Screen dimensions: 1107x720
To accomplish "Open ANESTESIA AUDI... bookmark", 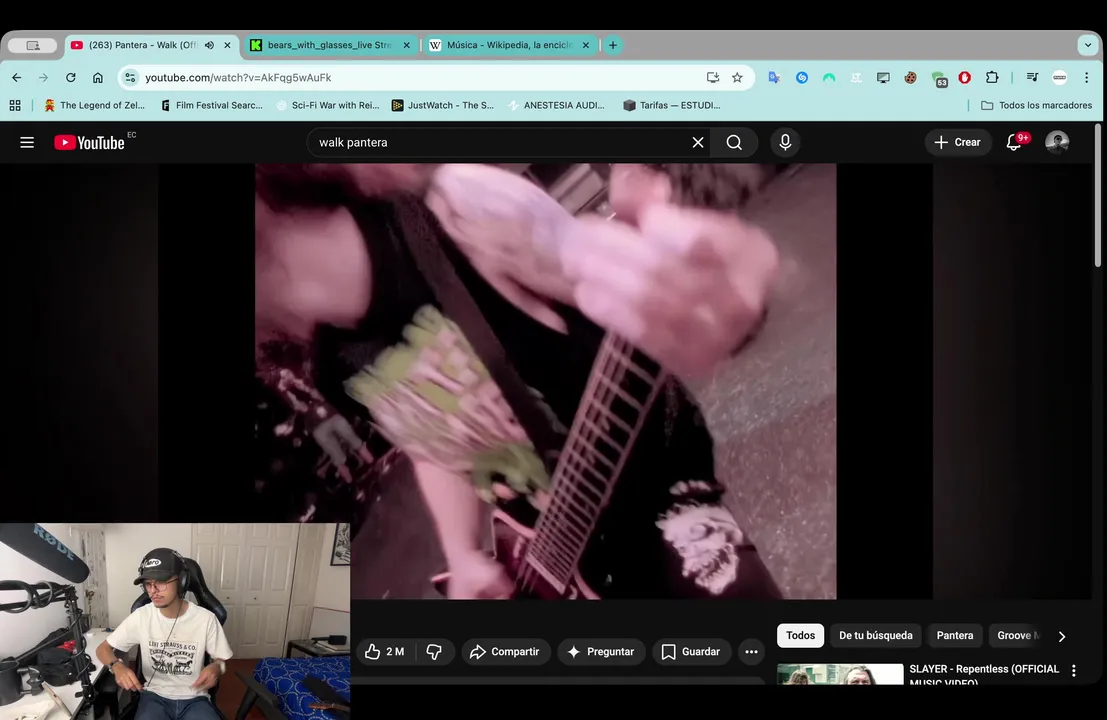I will [x=556, y=105].
